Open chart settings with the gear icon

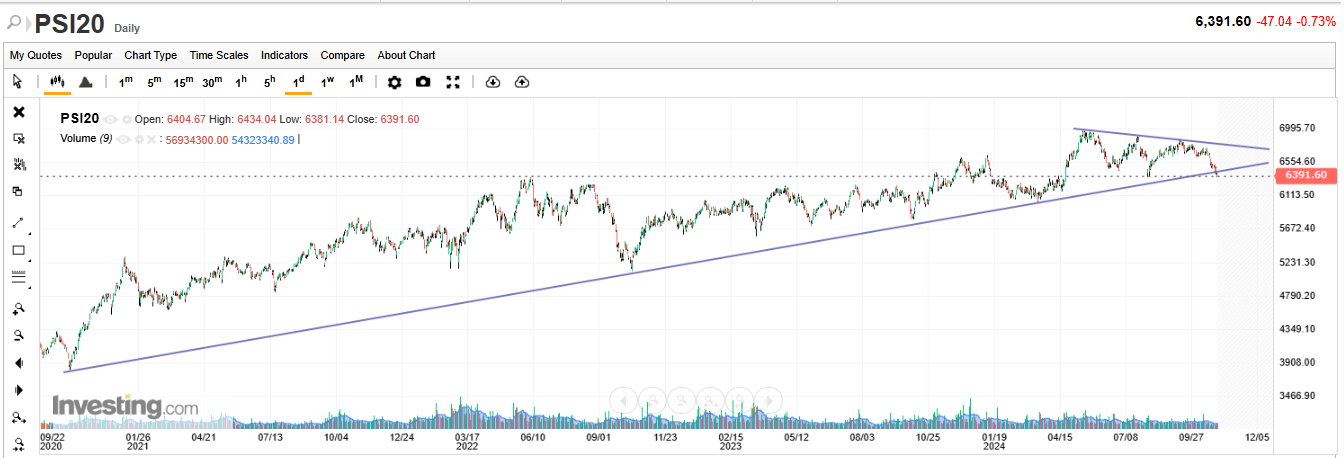click(x=394, y=82)
